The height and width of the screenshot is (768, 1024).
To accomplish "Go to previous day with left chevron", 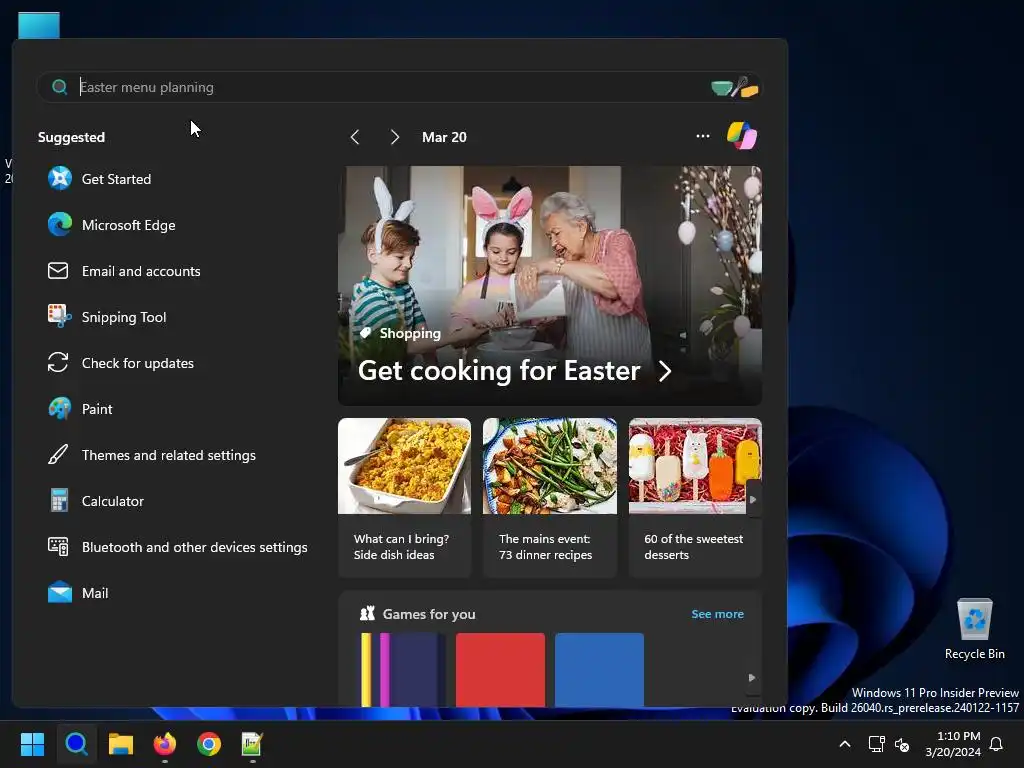I will tap(355, 137).
